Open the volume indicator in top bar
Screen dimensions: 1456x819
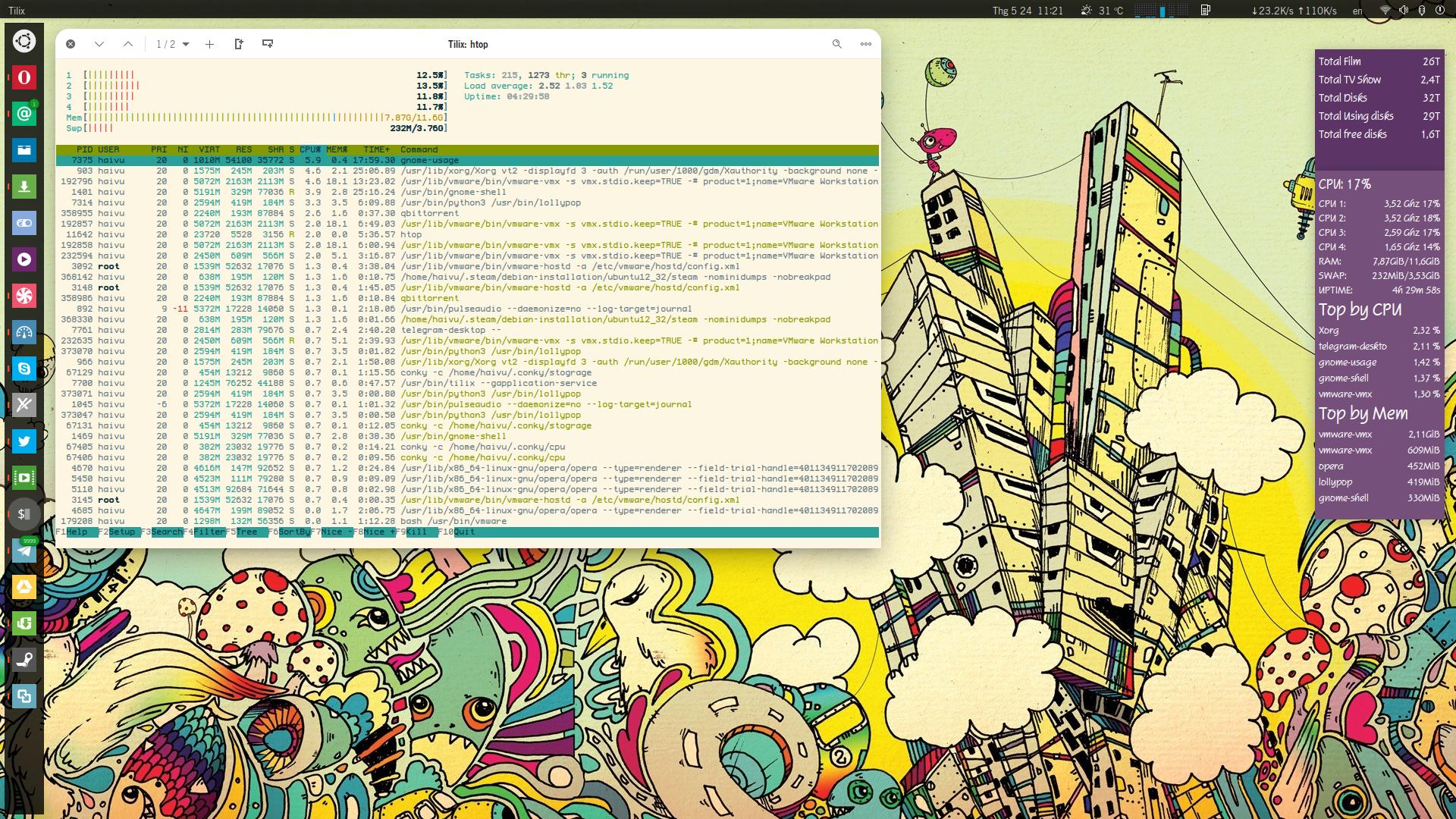click(x=1404, y=11)
